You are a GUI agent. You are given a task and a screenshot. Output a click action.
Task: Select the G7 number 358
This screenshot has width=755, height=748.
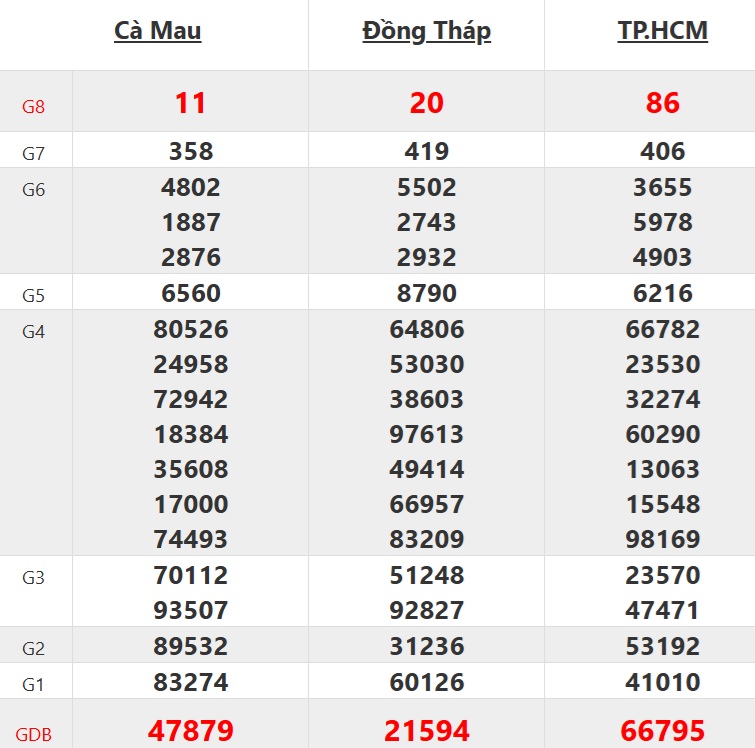(191, 152)
